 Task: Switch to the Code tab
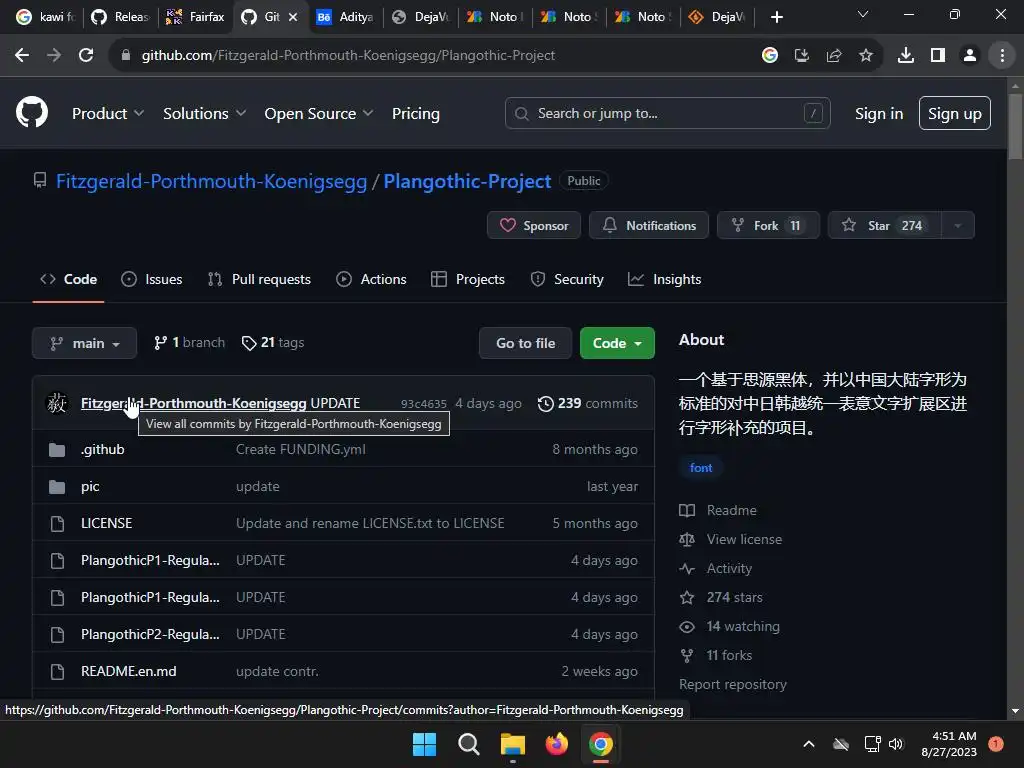pyautogui.click(x=69, y=280)
